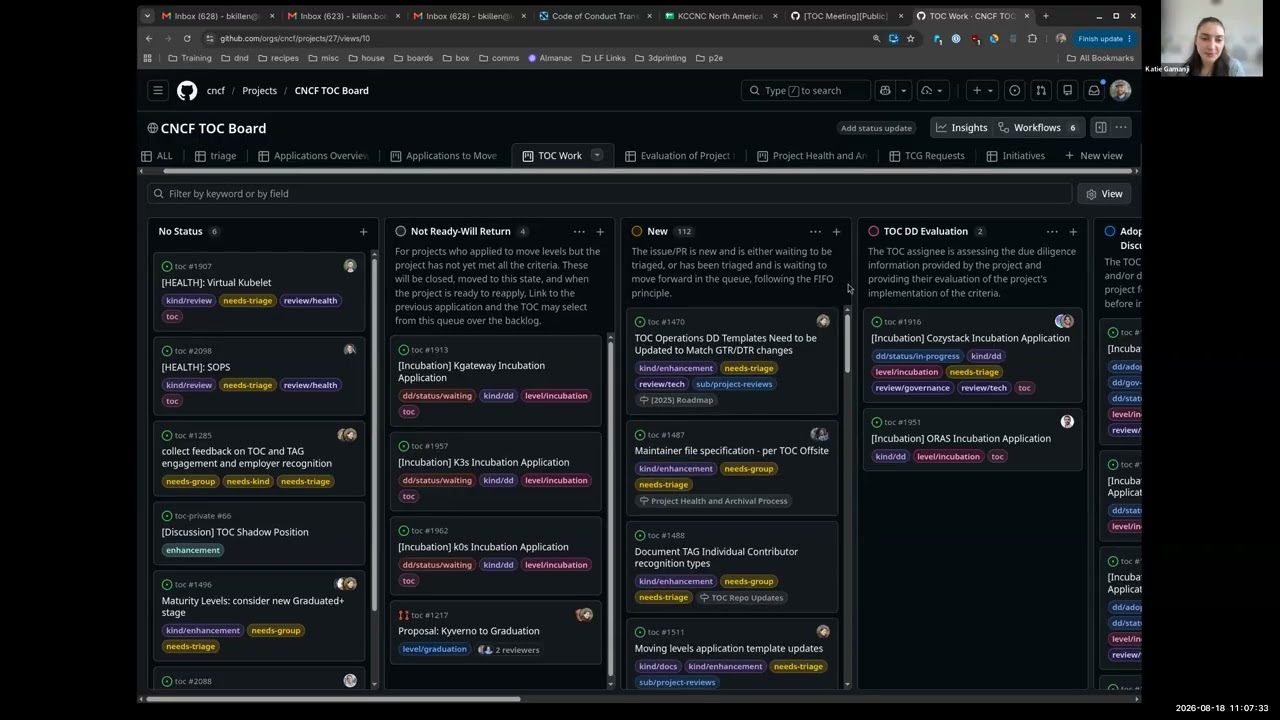
Task: Open Not Ready-Will Return column options menu
Action: click(579, 232)
